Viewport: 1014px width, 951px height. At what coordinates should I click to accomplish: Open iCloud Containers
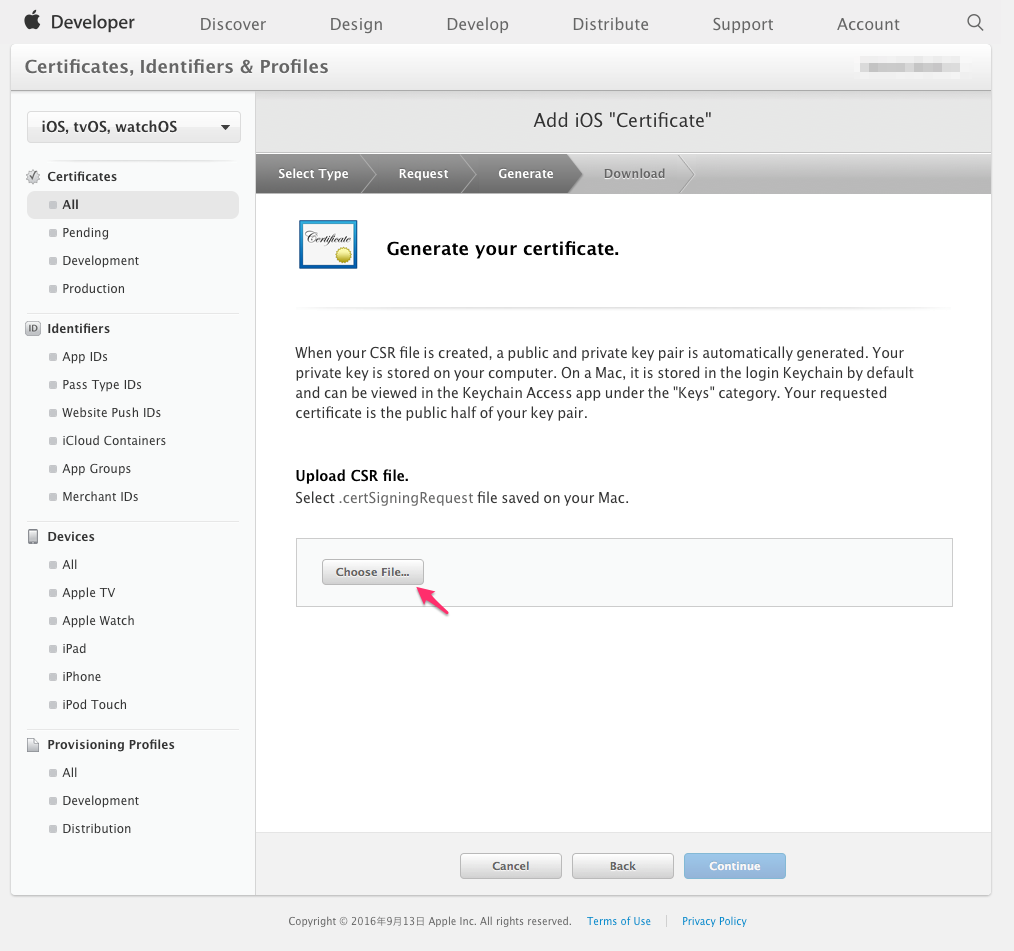[114, 441]
